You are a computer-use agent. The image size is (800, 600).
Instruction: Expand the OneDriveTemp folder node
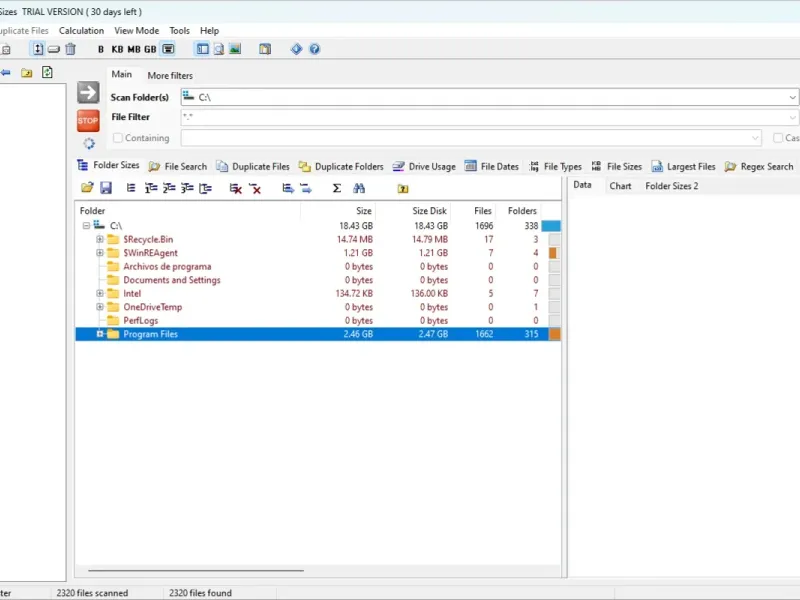click(x=100, y=307)
